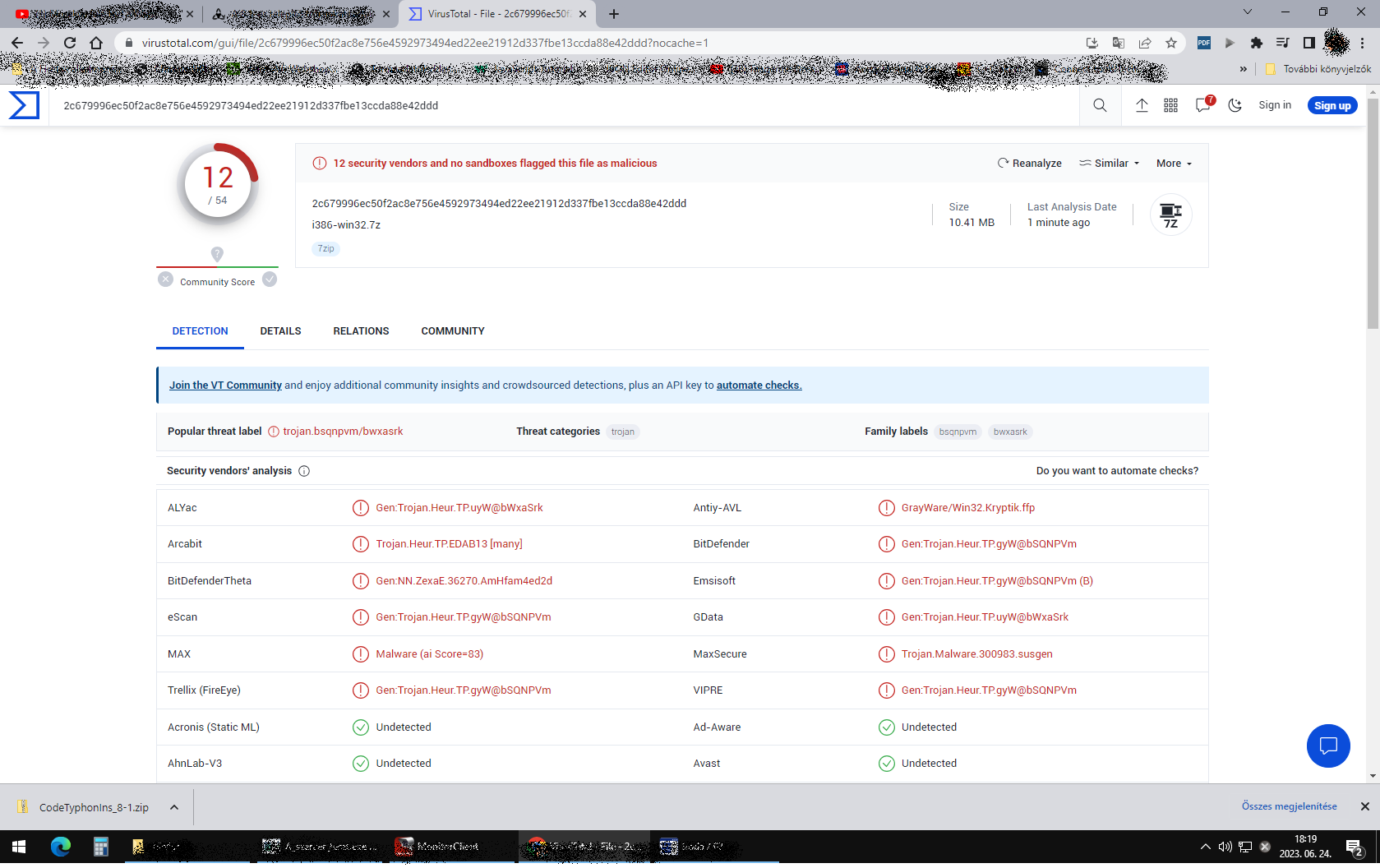Bookmark this page with the star icon

(x=1171, y=43)
